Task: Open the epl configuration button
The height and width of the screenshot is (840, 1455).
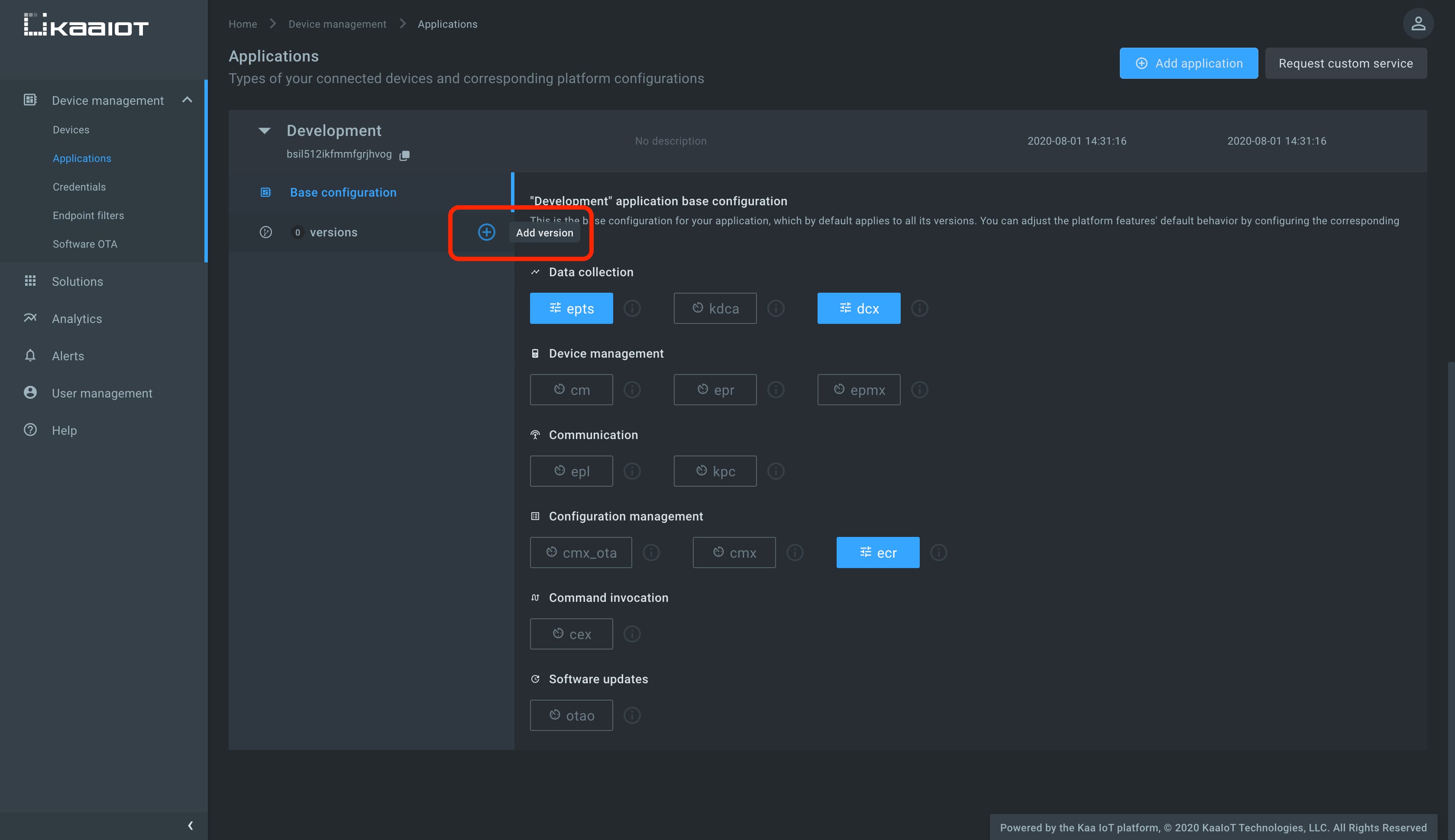Action: click(571, 471)
